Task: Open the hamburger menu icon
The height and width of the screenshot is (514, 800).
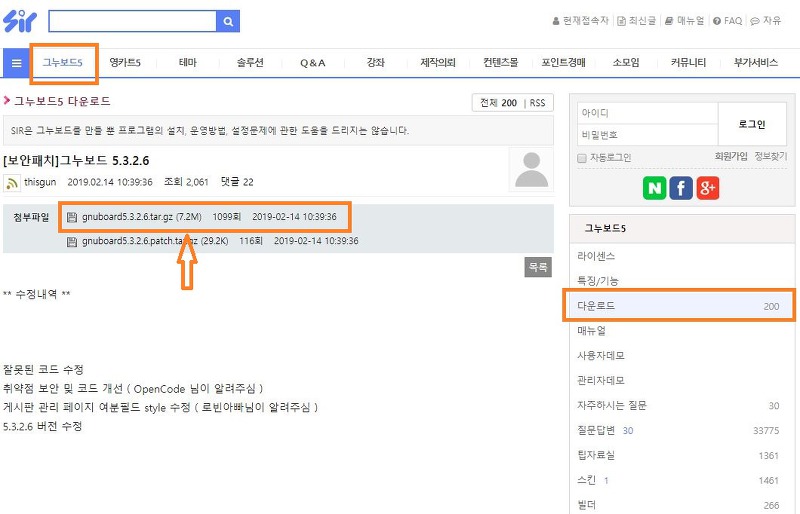Action: [x=16, y=63]
